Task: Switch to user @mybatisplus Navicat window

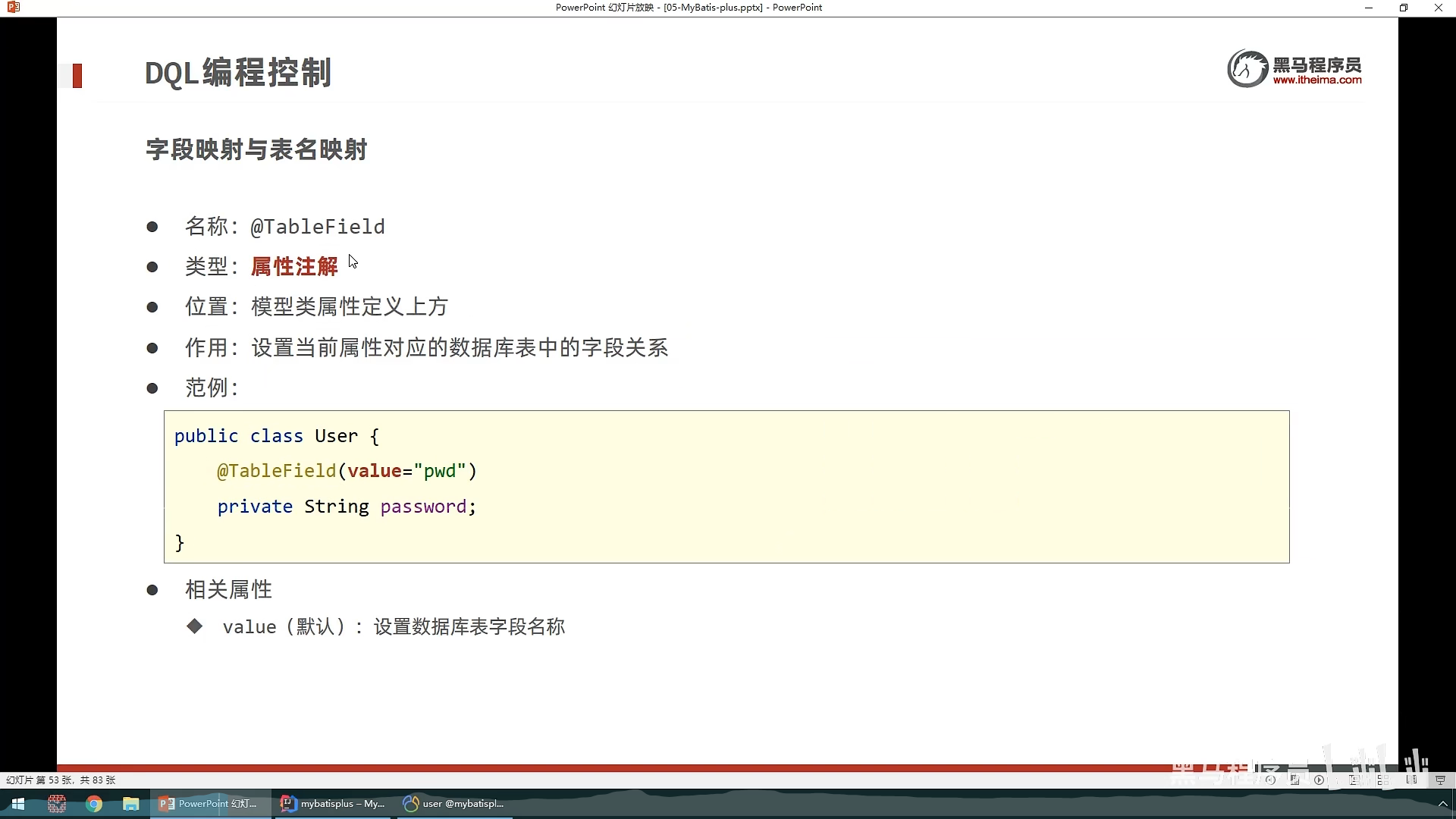Action: 455,804
